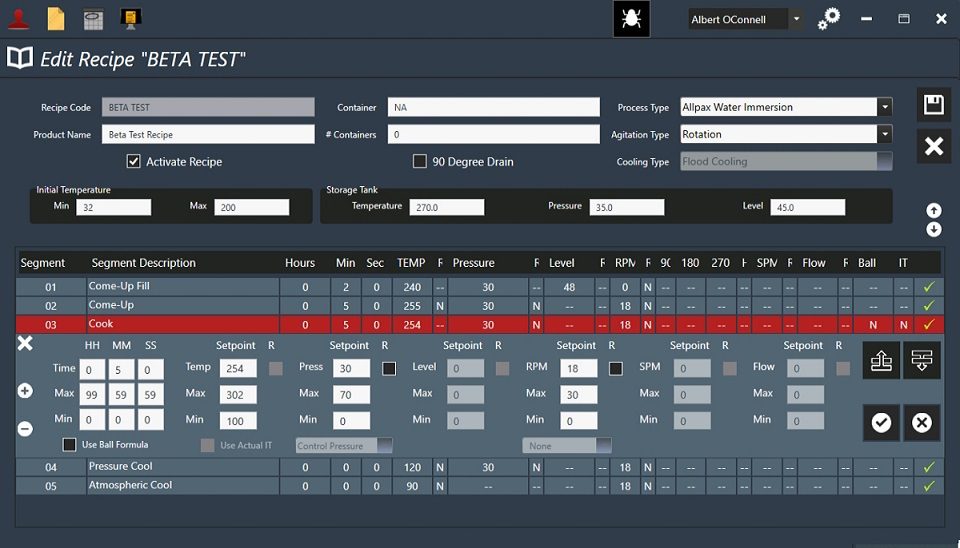This screenshot has width=960, height=548.
Task: Toggle Flow ramp R checkbox
Action: click(x=843, y=368)
